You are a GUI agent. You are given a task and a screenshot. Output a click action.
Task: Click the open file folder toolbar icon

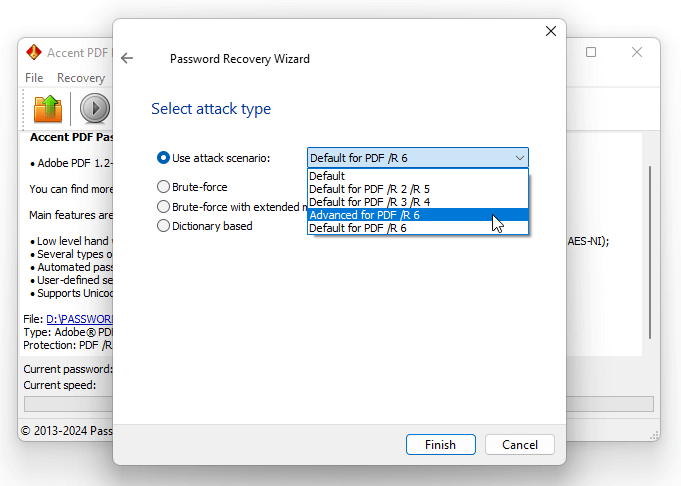point(48,108)
